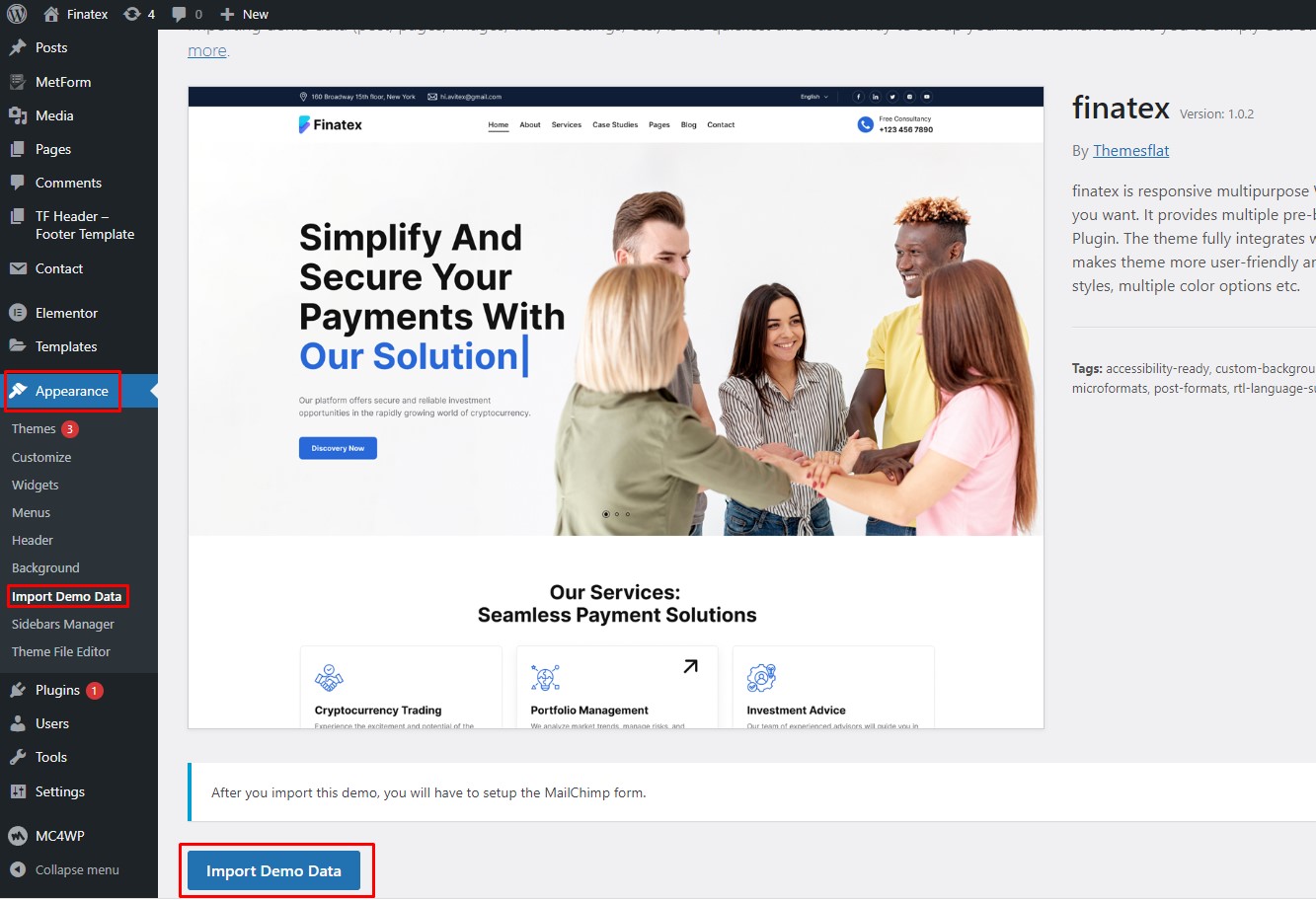Open Theme File Editor submenu item
The image size is (1316, 900).
coord(61,651)
